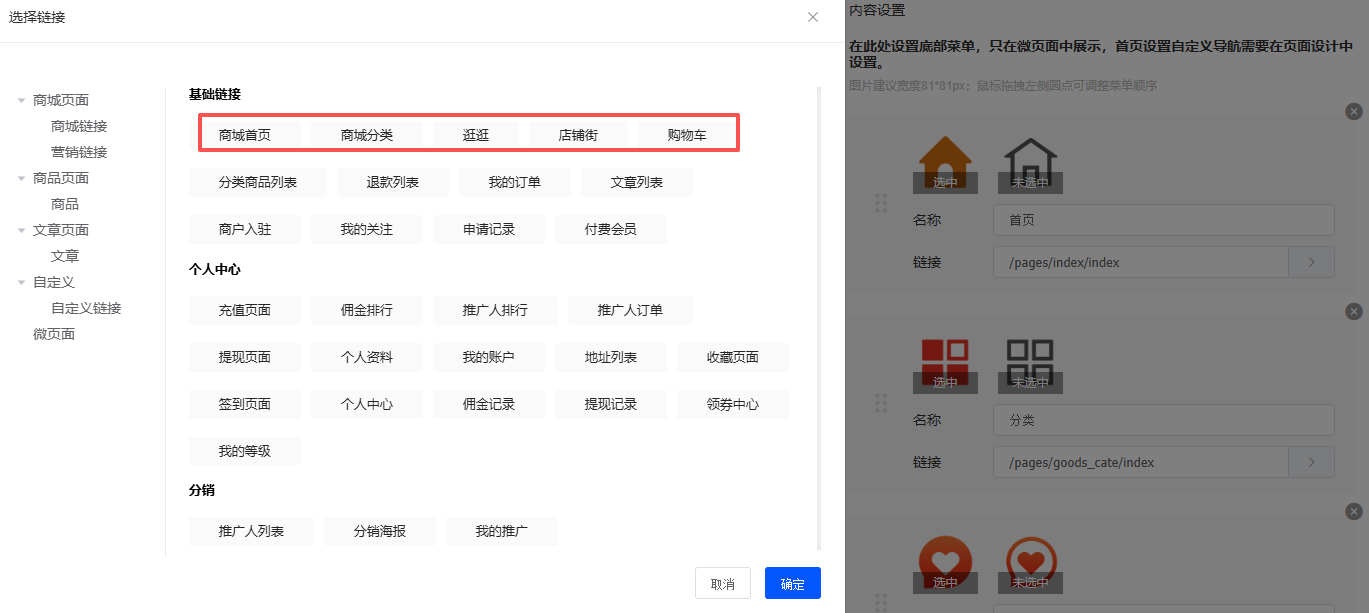Choose the 商城分类 link
The height and width of the screenshot is (613, 1369).
click(x=367, y=135)
